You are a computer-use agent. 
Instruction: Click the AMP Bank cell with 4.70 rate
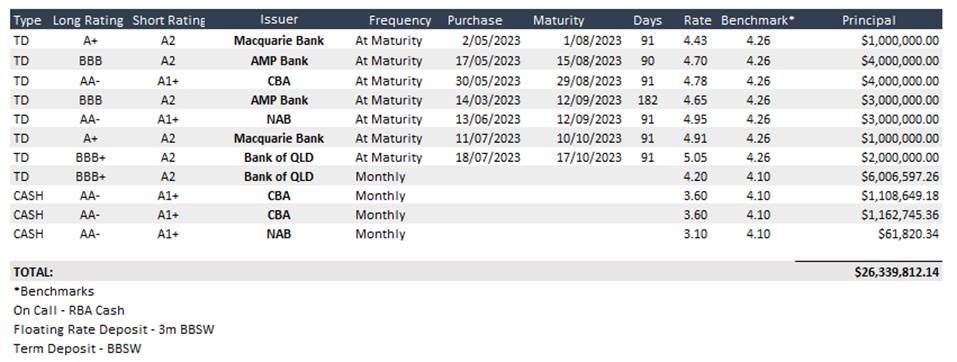(279, 61)
